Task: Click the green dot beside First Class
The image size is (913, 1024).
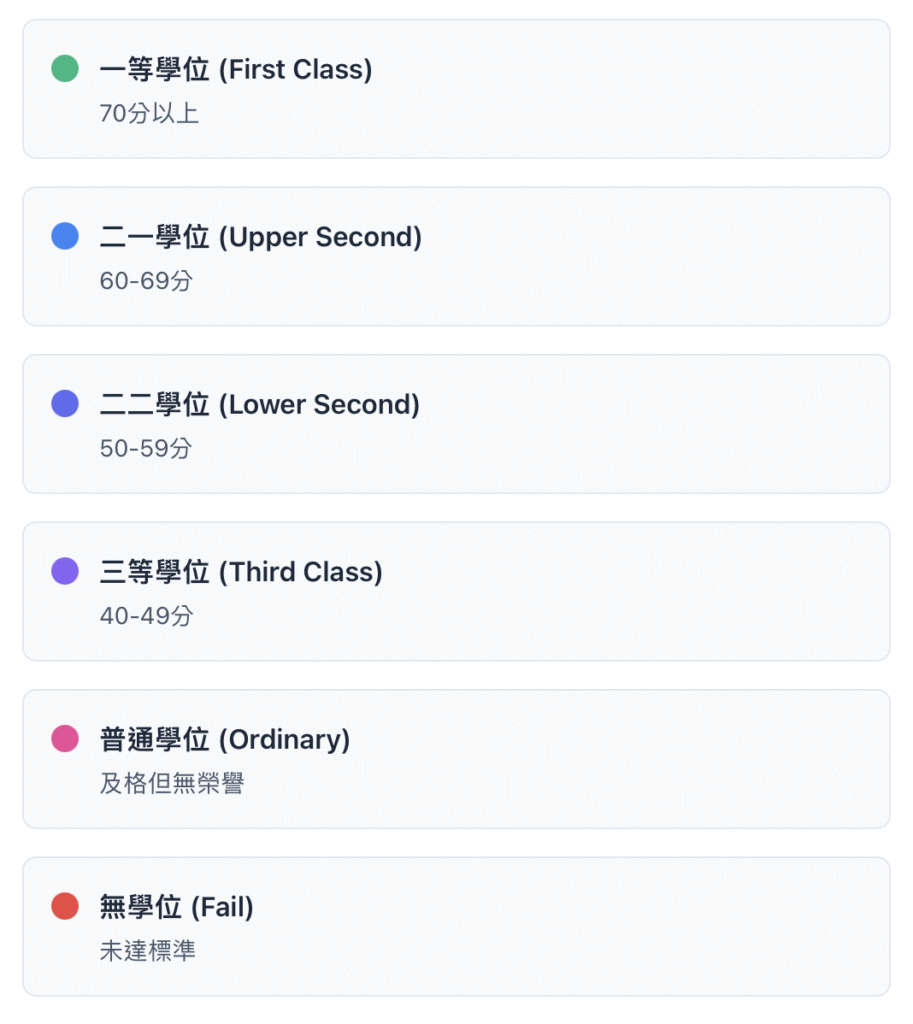Action: click(65, 69)
